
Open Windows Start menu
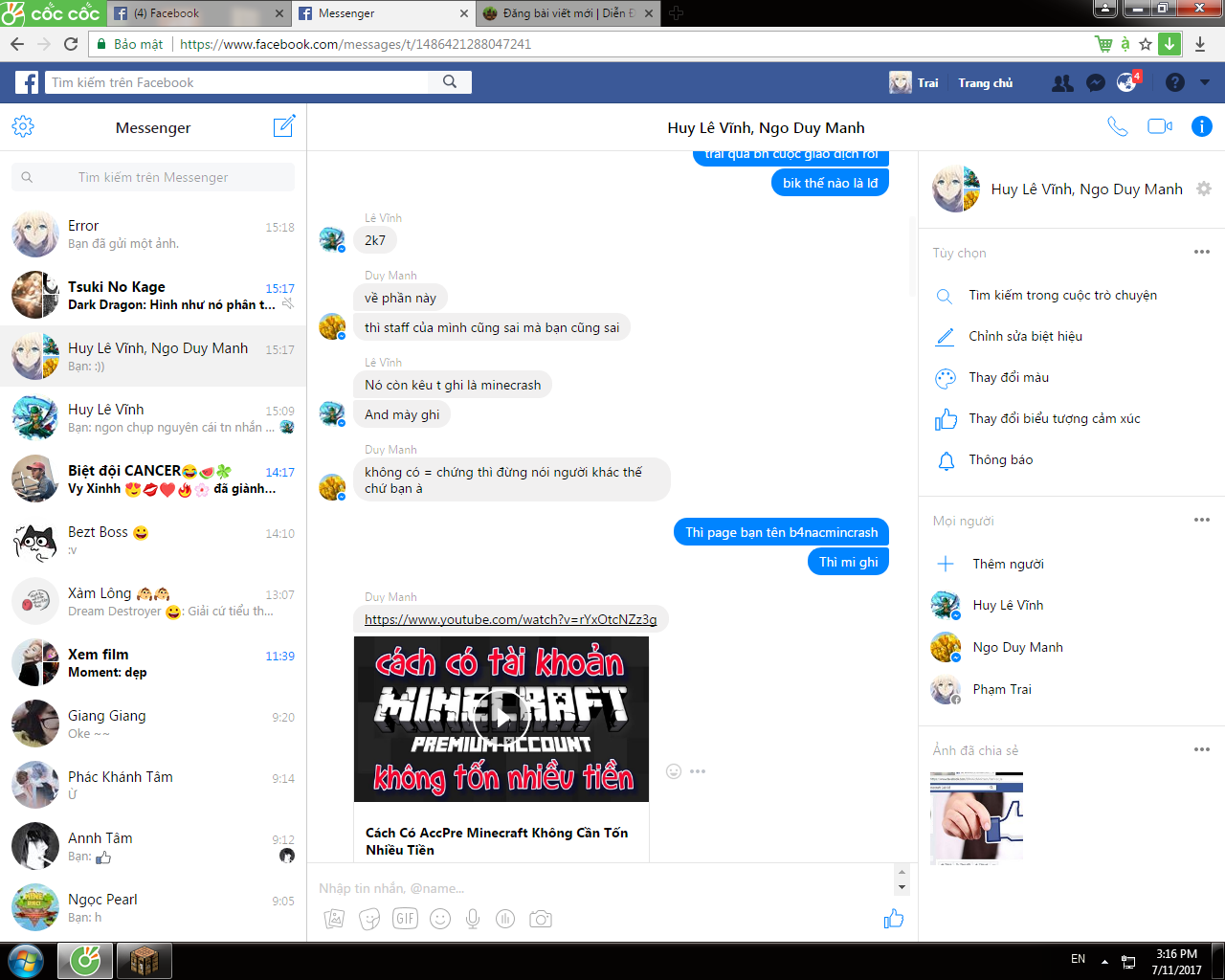click(x=25, y=960)
